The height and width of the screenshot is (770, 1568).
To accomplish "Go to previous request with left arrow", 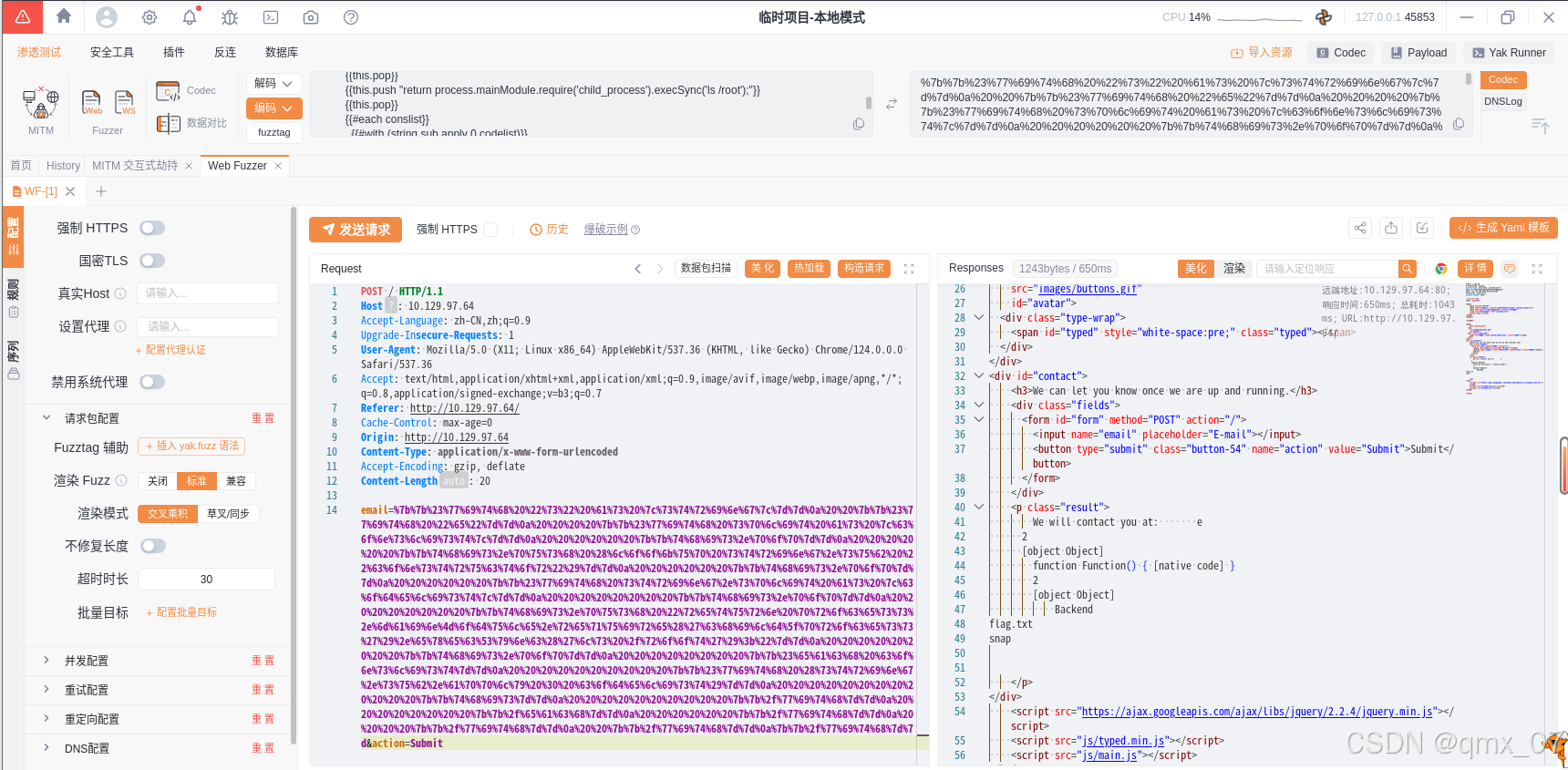I will point(638,269).
